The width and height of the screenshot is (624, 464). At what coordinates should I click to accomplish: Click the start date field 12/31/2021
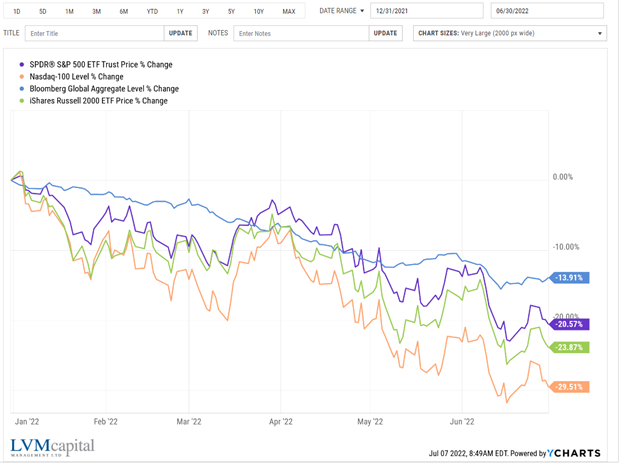point(427,11)
